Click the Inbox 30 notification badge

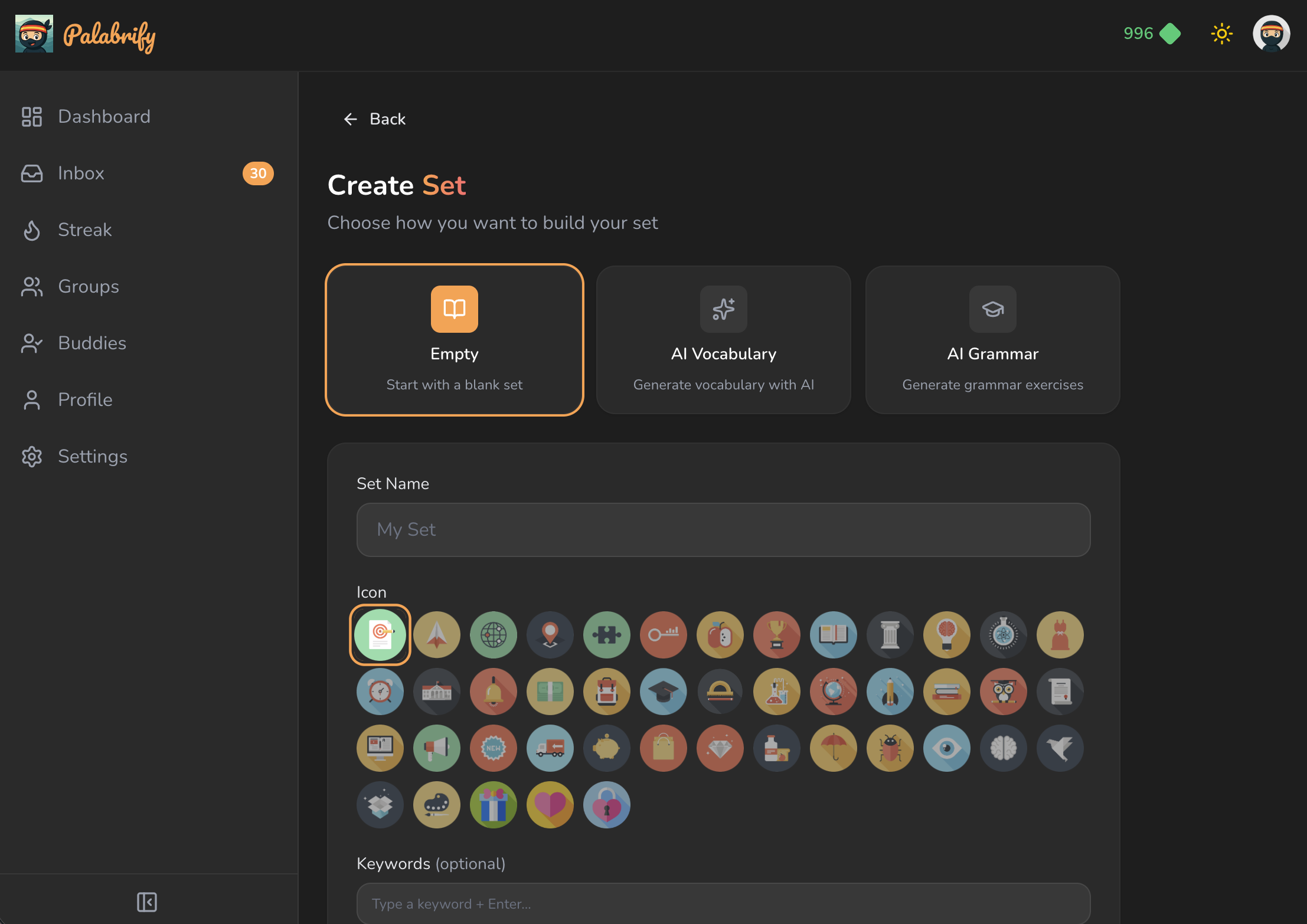point(258,173)
